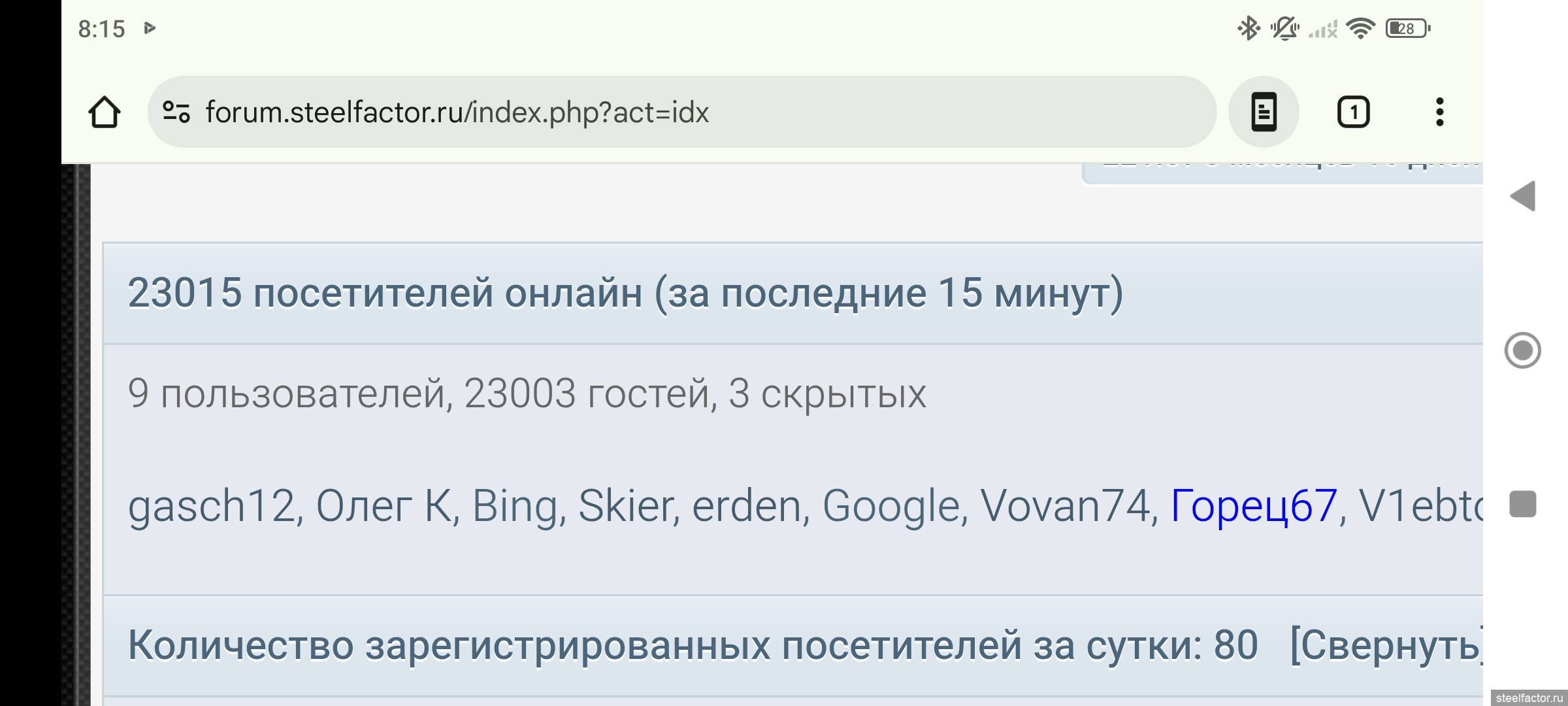The width and height of the screenshot is (1568, 706).
Task: Open site information icon in address bar
Action: pos(176,112)
